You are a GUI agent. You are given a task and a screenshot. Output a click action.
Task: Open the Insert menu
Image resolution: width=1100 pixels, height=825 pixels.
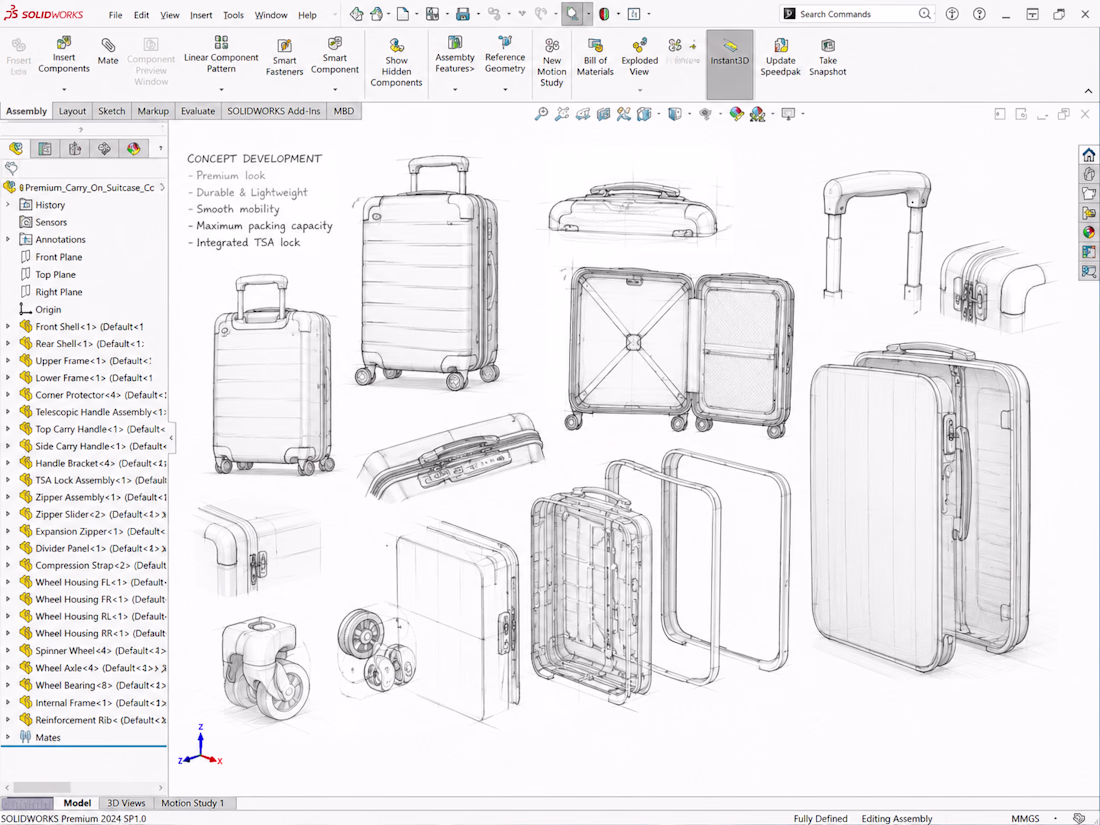(201, 15)
